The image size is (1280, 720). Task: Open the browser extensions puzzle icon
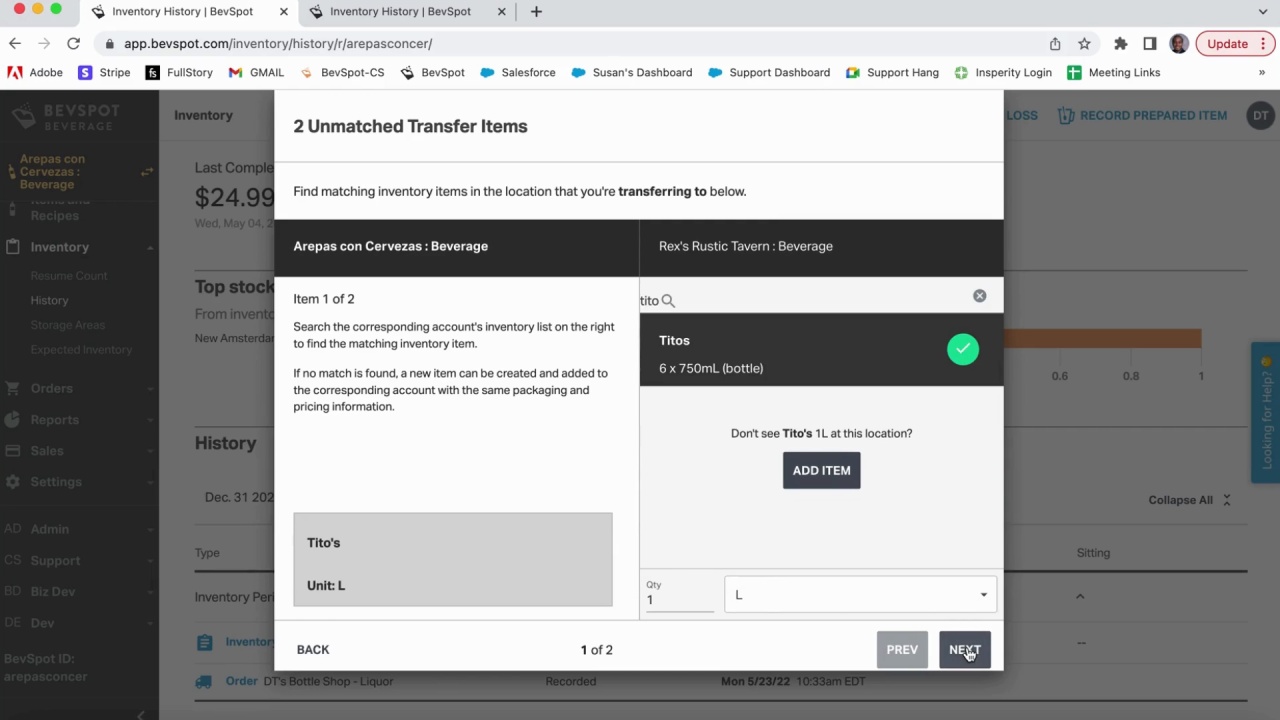click(x=1121, y=44)
